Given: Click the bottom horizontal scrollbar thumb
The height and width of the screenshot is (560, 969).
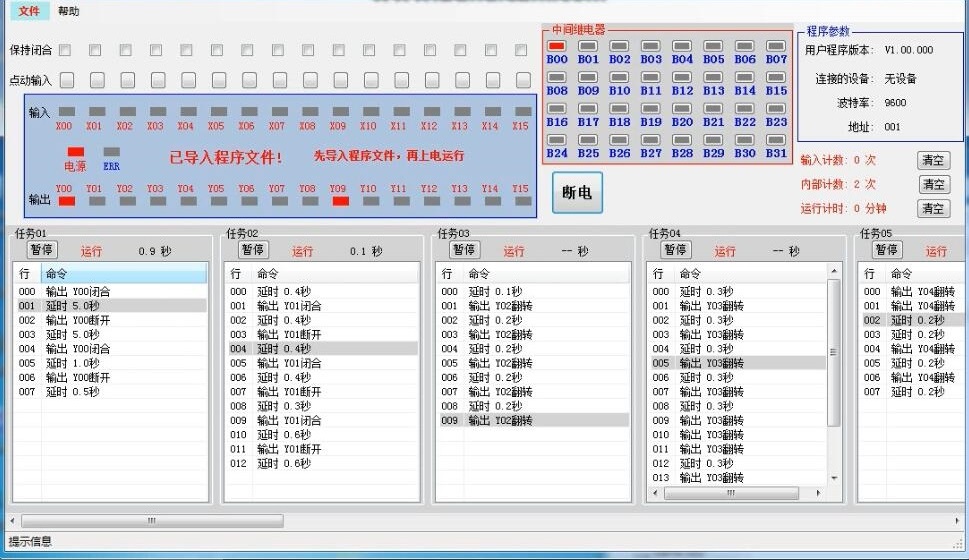Looking at the screenshot, I should [152, 520].
